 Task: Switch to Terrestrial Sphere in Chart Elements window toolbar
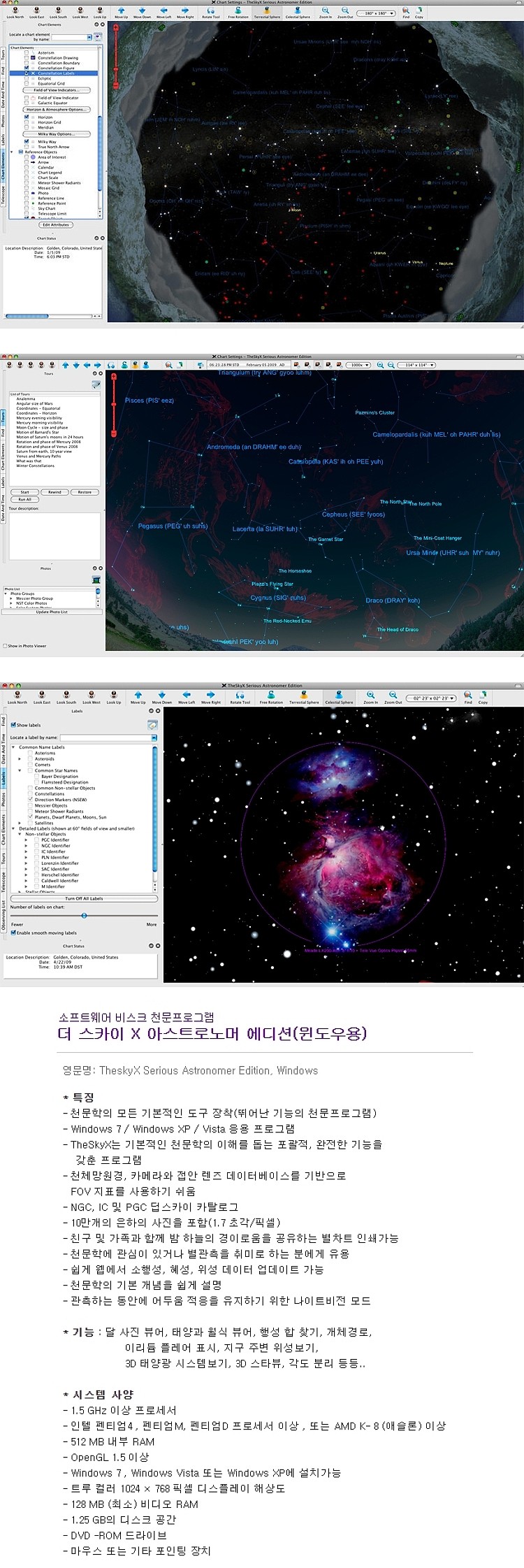click(267, 13)
